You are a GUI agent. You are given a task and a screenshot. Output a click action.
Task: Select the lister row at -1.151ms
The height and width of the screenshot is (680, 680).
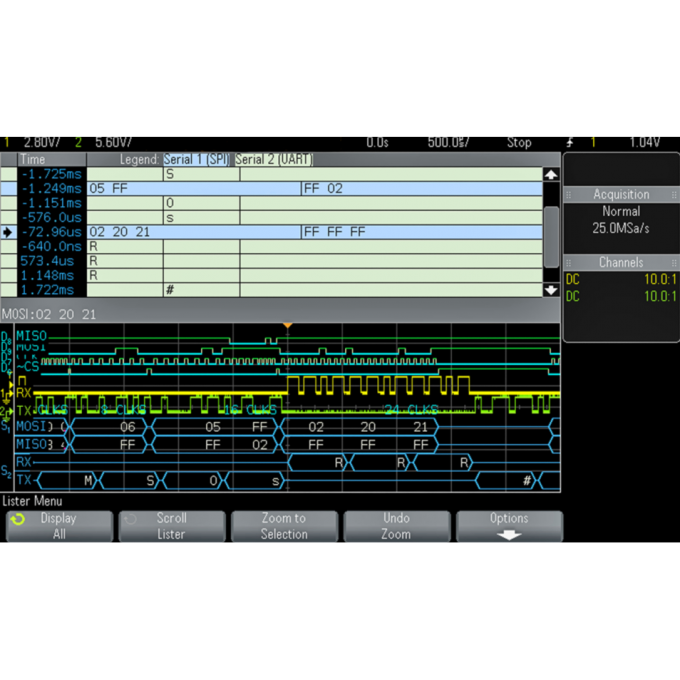(x=271, y=203)
